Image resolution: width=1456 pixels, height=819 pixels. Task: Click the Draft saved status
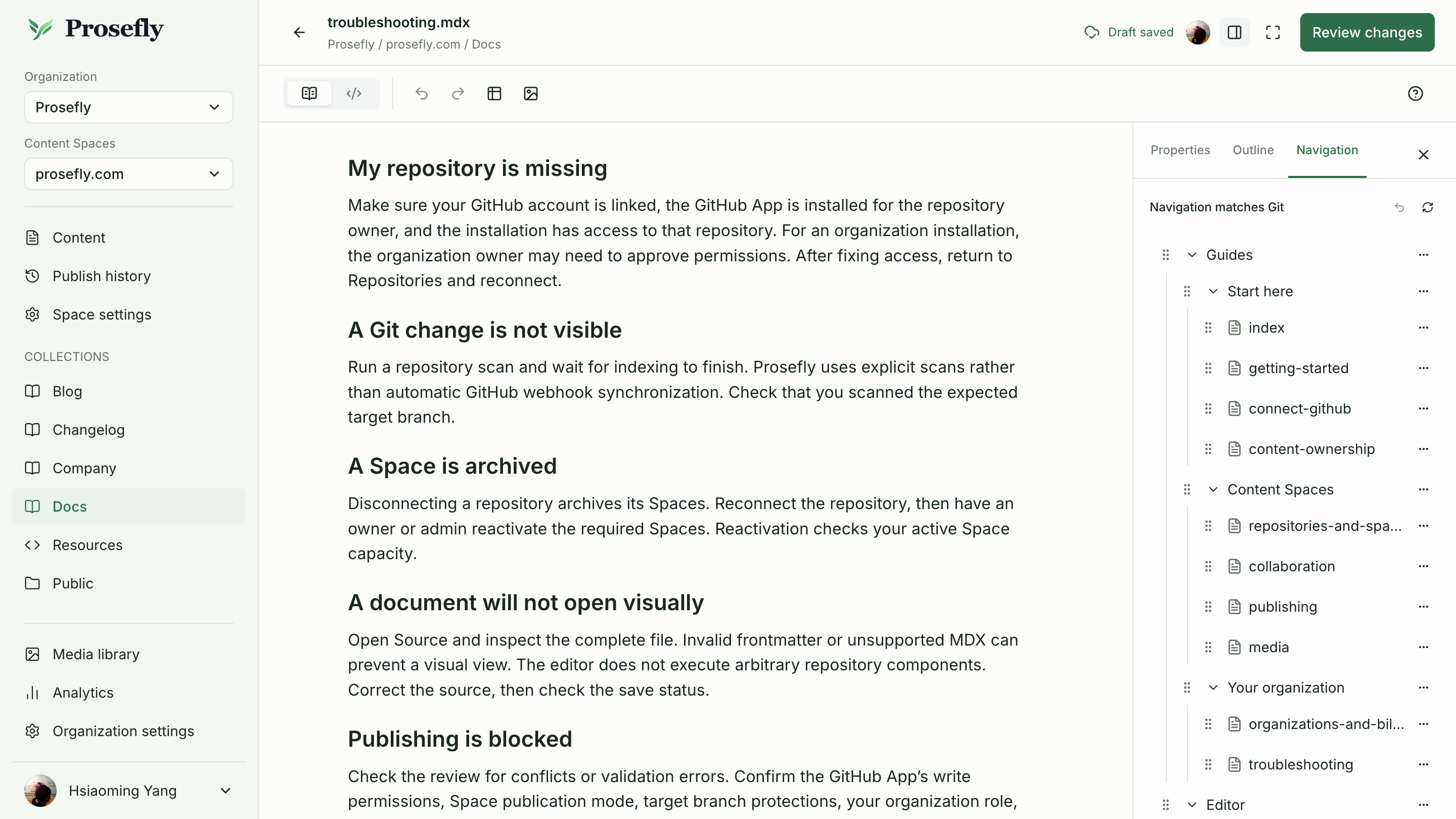(1129, 32)
